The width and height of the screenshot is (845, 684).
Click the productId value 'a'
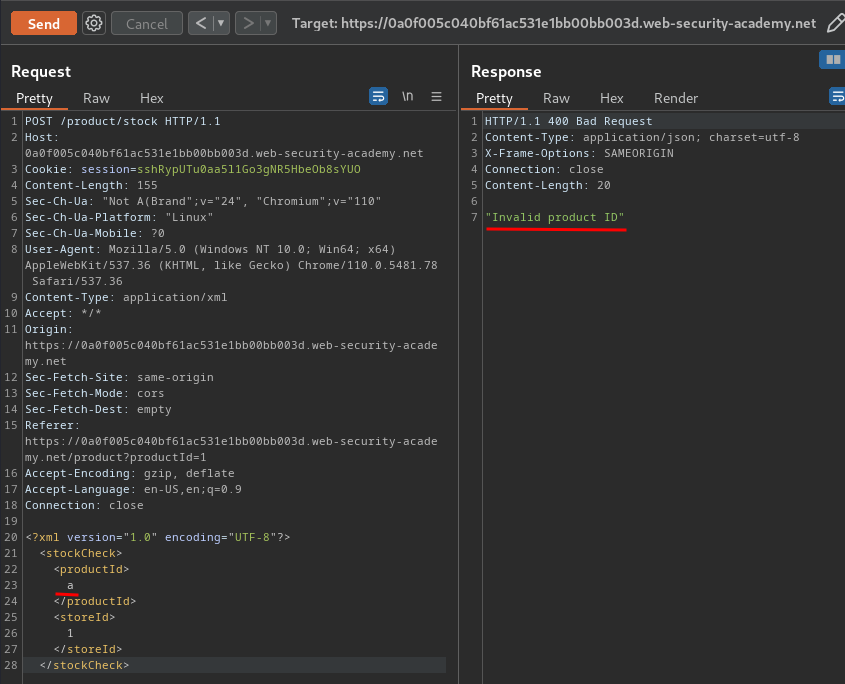[70, 585]
